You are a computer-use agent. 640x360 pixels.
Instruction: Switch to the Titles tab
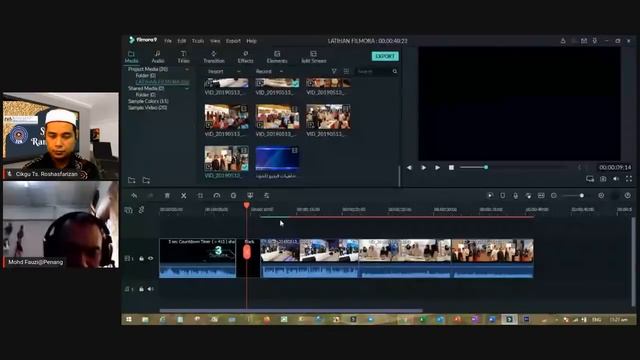click(183, 57)
